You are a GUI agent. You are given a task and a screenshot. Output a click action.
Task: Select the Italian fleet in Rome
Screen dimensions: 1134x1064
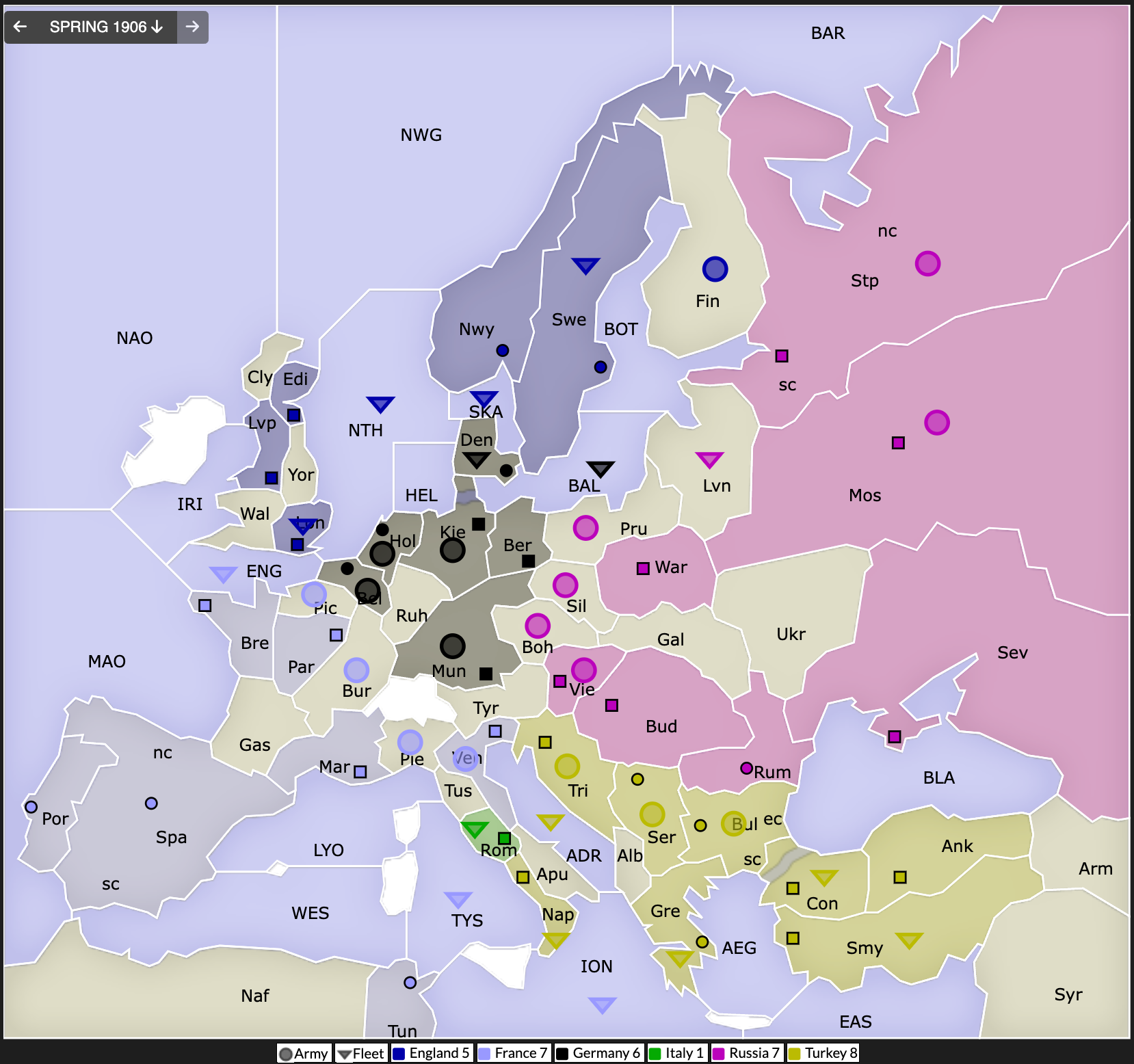coord(475,829)
